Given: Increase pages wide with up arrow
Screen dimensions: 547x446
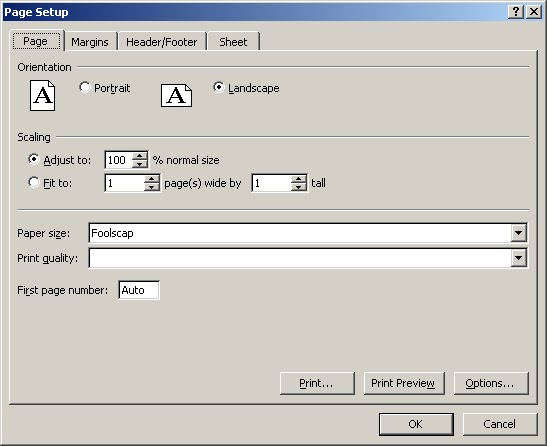Looking at the screenshot, I should [x=152, y=179].
